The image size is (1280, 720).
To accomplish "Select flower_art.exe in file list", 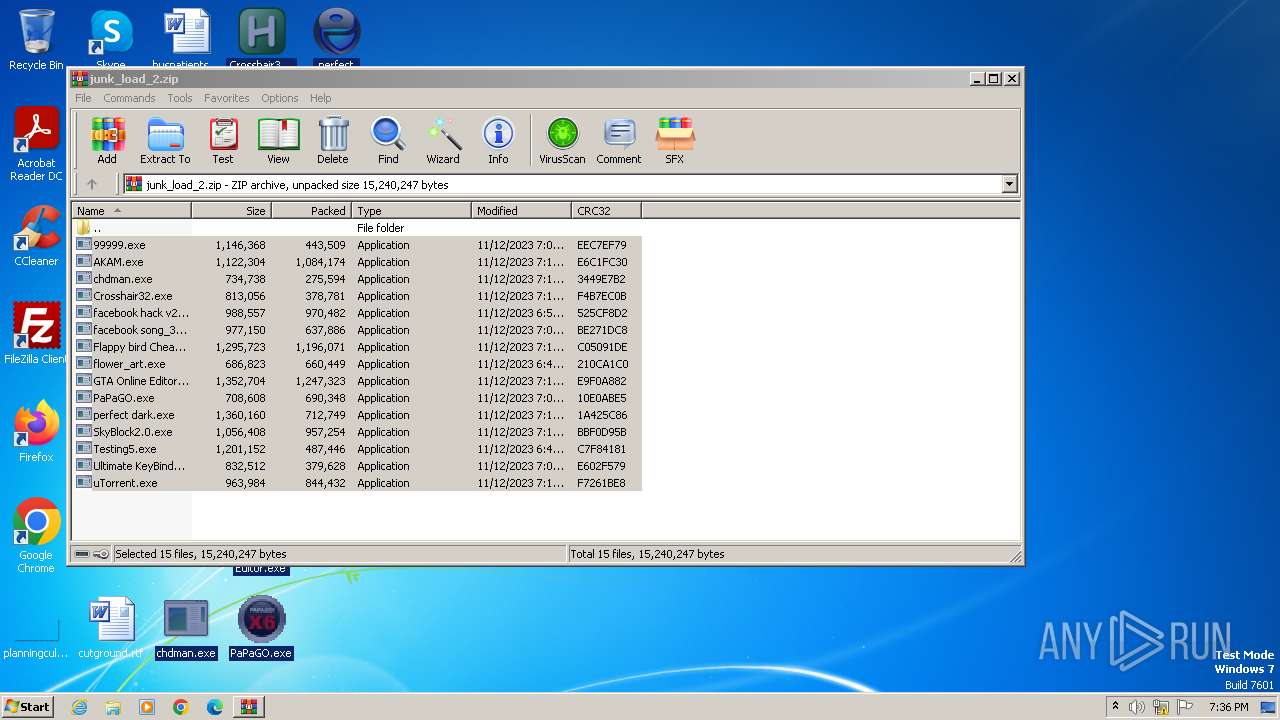I will [357, 364].
